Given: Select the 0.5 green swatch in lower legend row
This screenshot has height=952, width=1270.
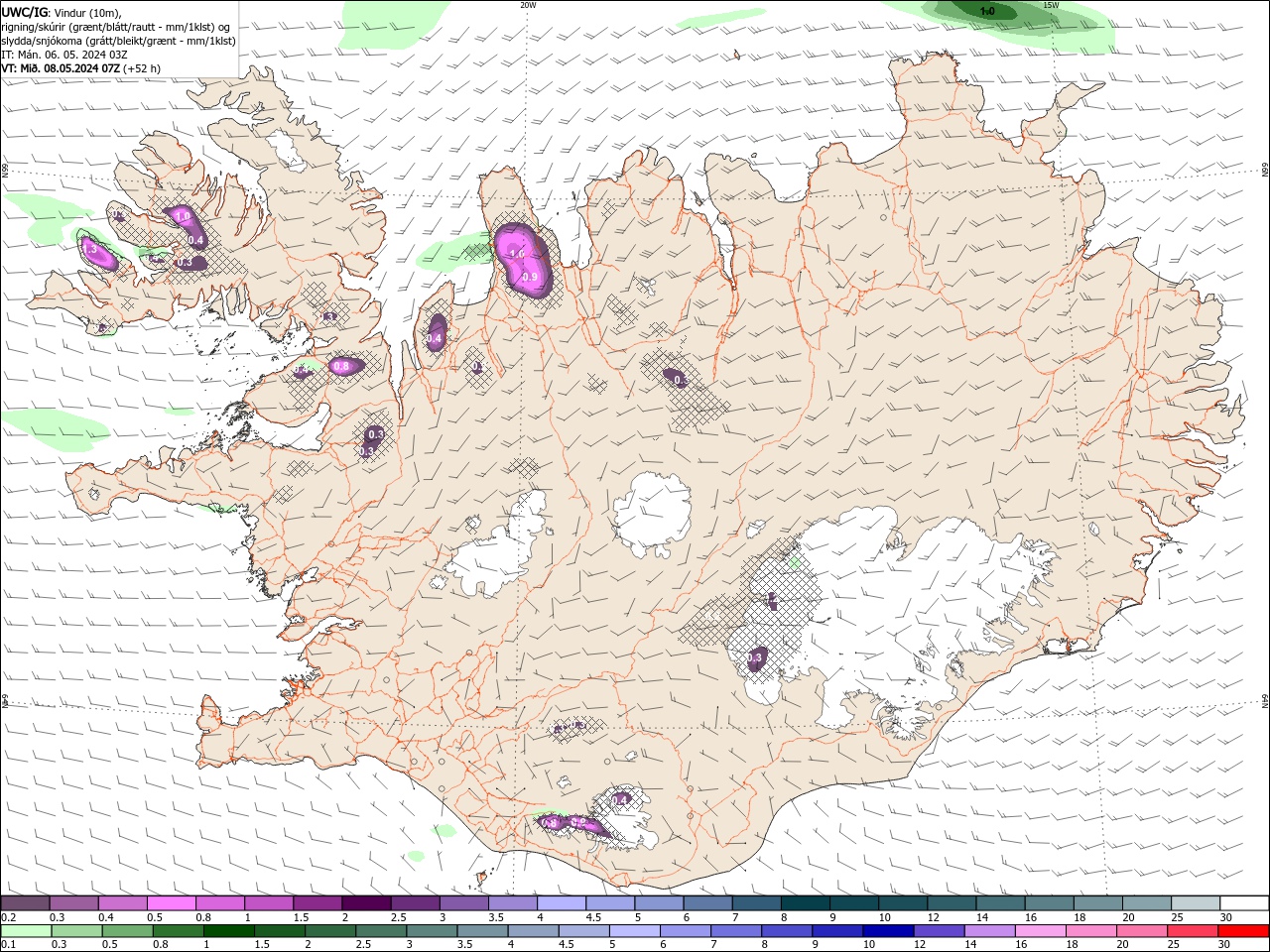Looking at the screenshot, I should pos(127,931).
